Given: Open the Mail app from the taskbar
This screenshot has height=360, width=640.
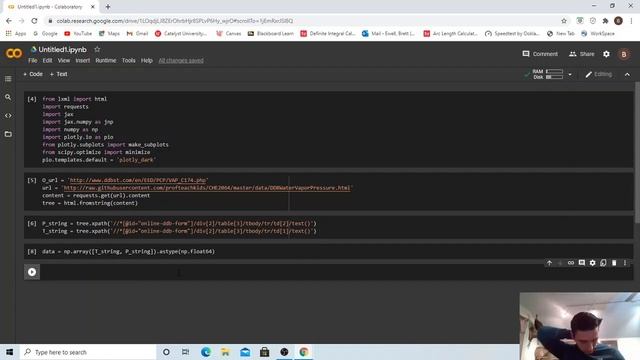Looking at the screenshot, I should click(245, 352).
